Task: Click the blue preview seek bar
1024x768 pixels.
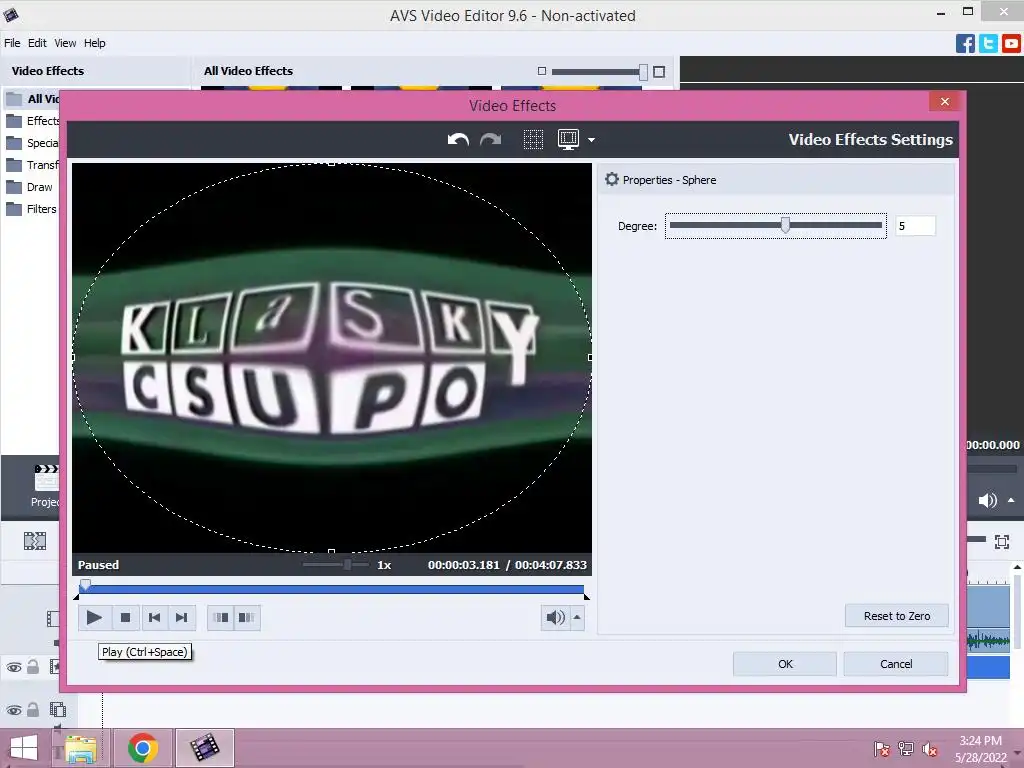Action: tap(332, 589)
